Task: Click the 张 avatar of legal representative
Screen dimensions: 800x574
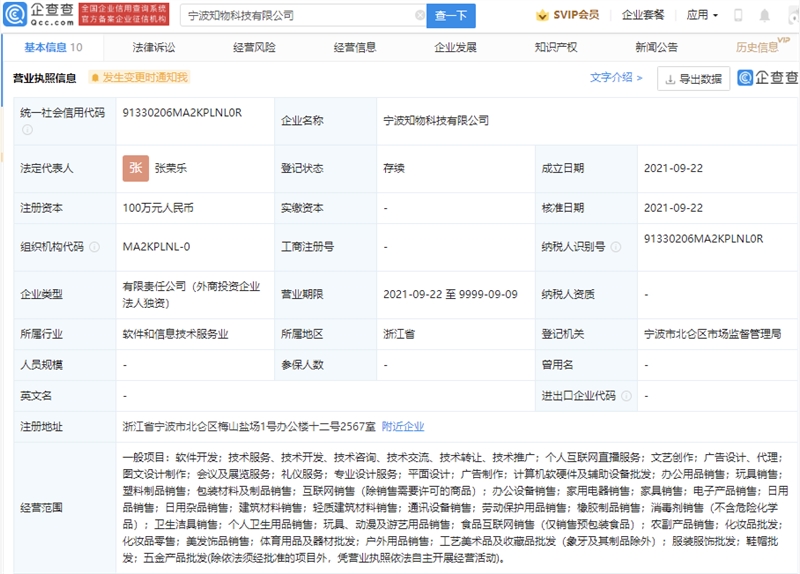Action: pyautogui.click(x=135, y=169)
